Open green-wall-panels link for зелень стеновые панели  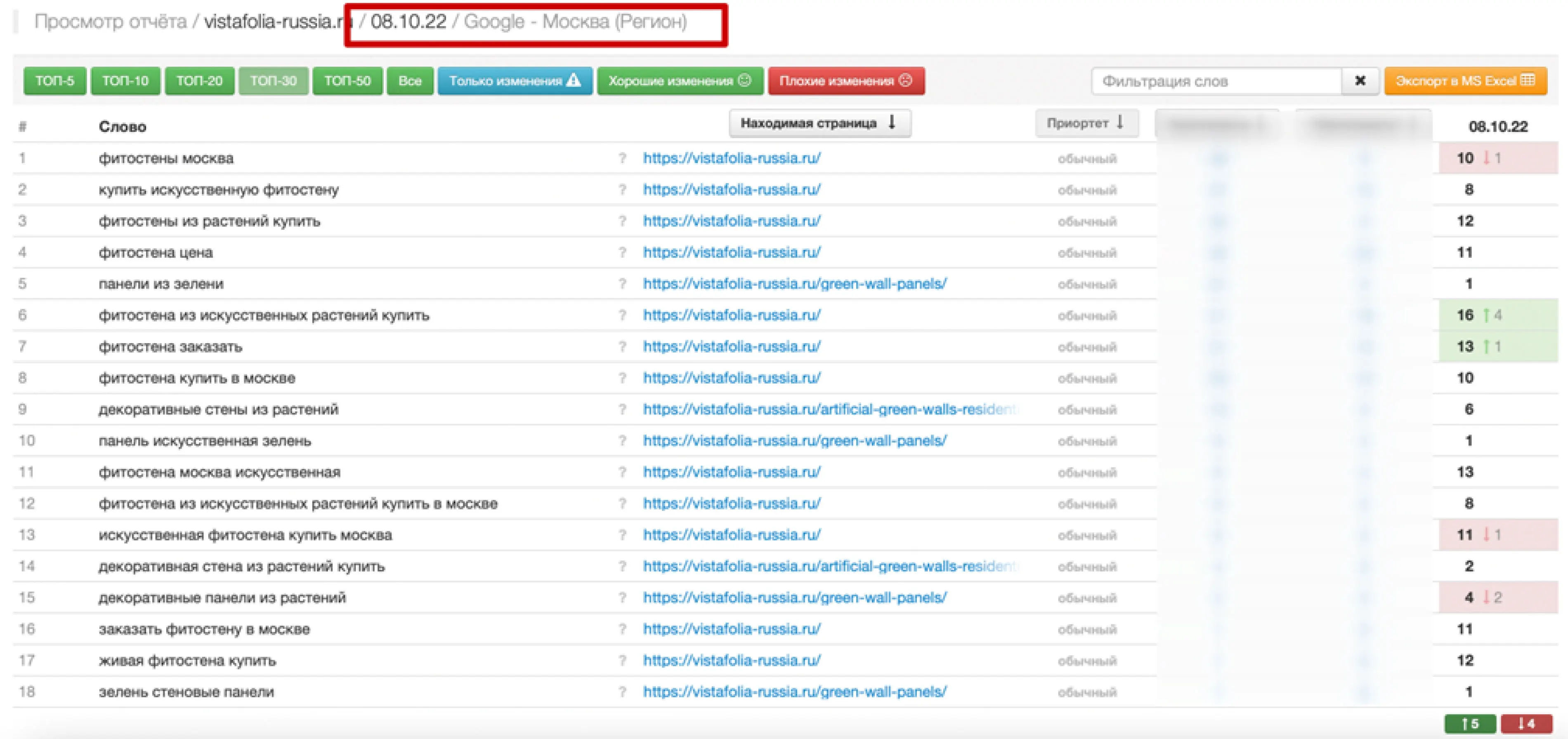[x=795, y=692]
